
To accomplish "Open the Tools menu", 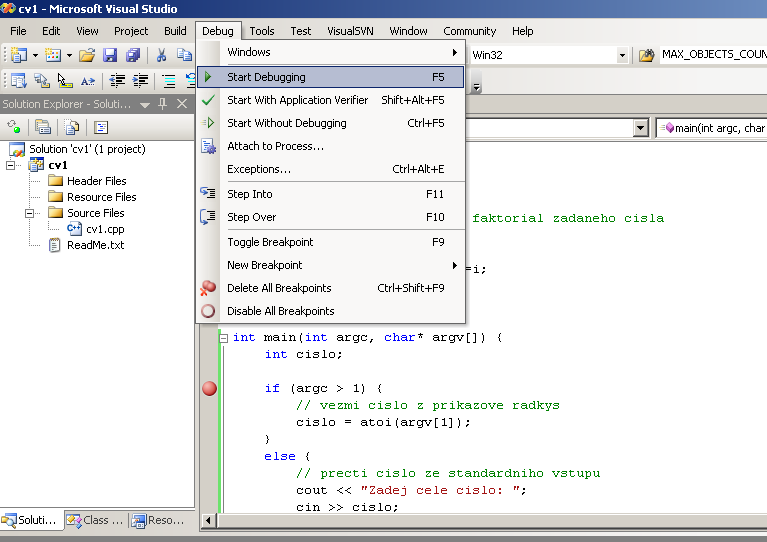I will 262,31.
